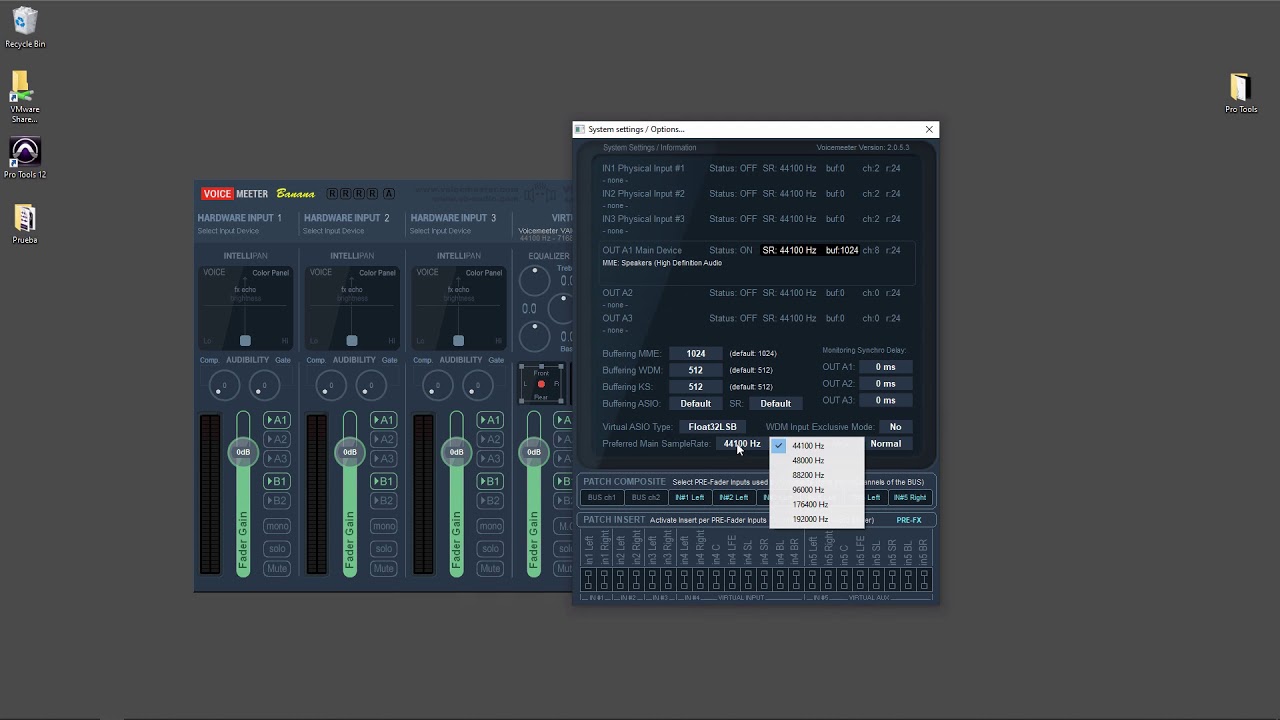
Task: Click the OUT A1 0 ms delay field
Action: tap(885, 367)
